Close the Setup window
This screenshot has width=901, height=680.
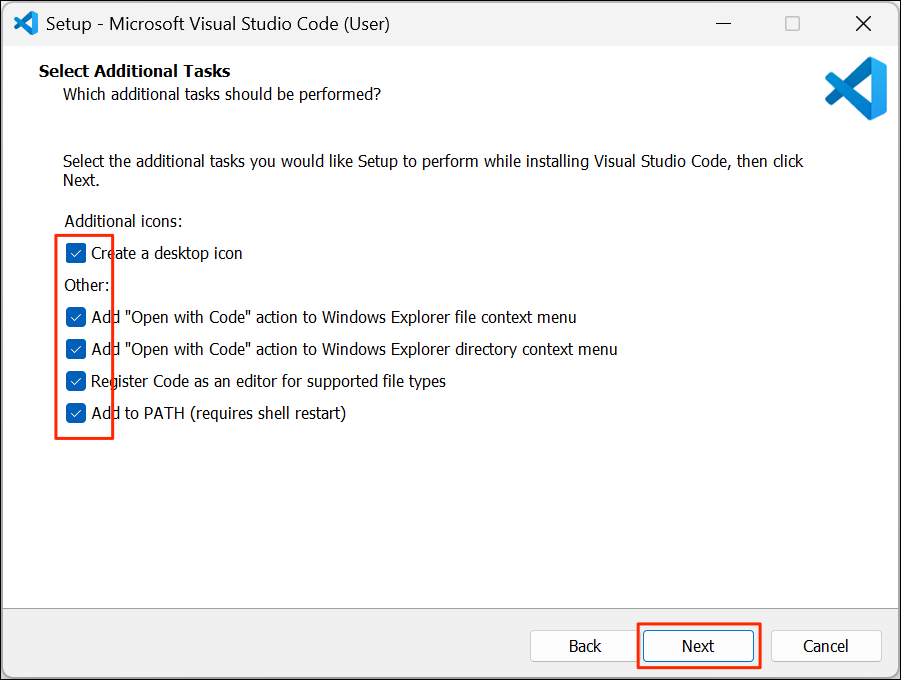863,24
